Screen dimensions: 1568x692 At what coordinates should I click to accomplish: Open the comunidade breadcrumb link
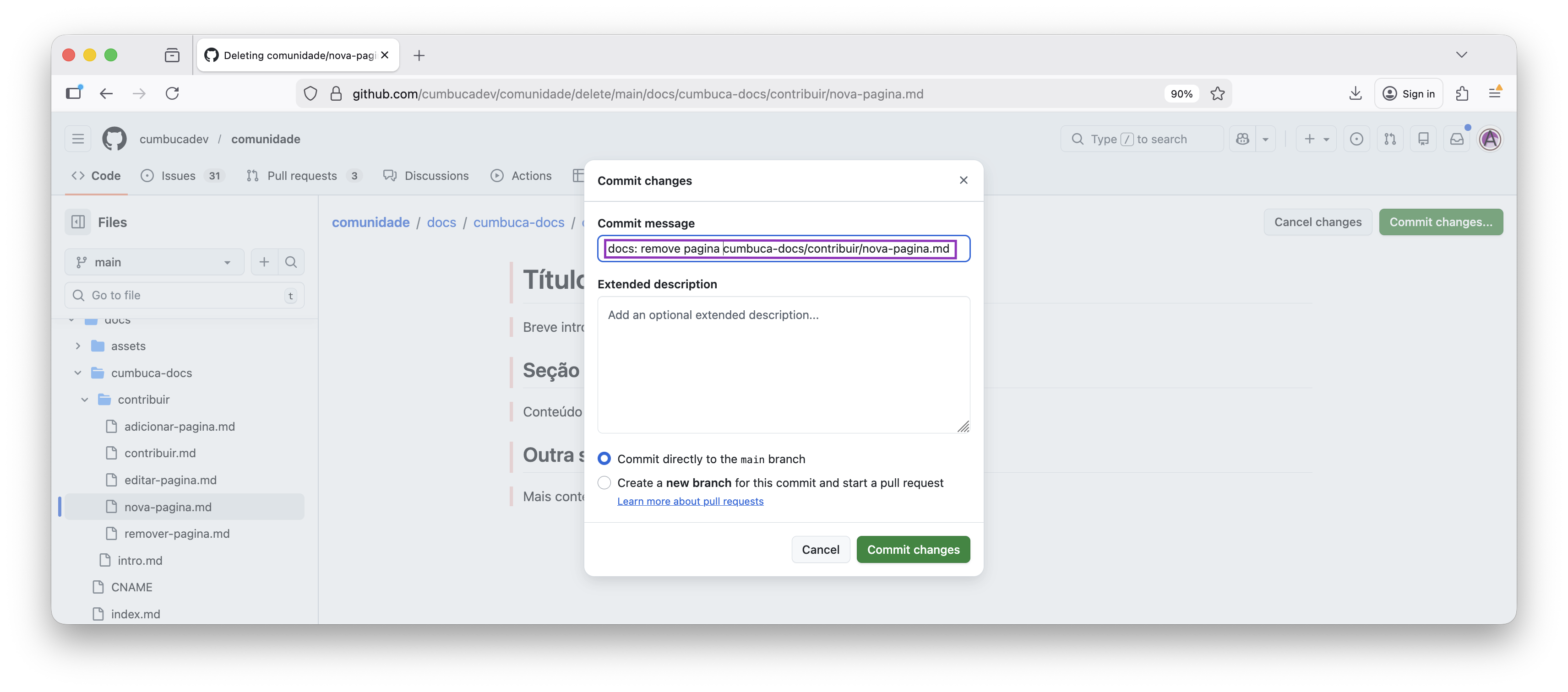point(370,222)
